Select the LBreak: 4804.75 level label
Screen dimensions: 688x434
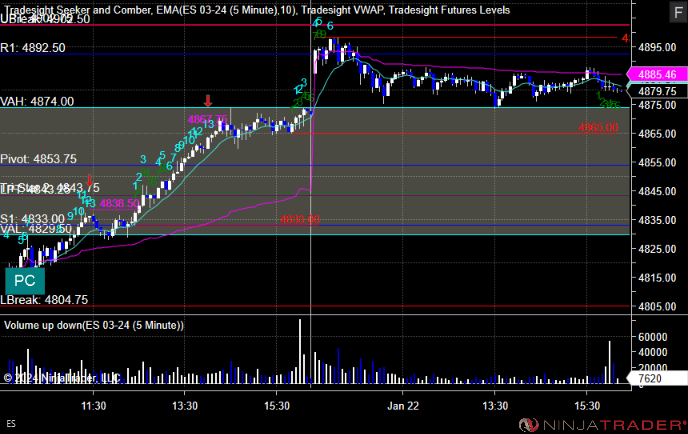[x=44, y=300]
